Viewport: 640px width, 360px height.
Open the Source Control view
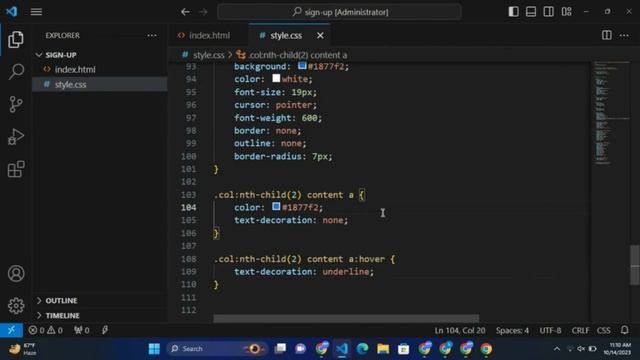(x=16, y=104)
